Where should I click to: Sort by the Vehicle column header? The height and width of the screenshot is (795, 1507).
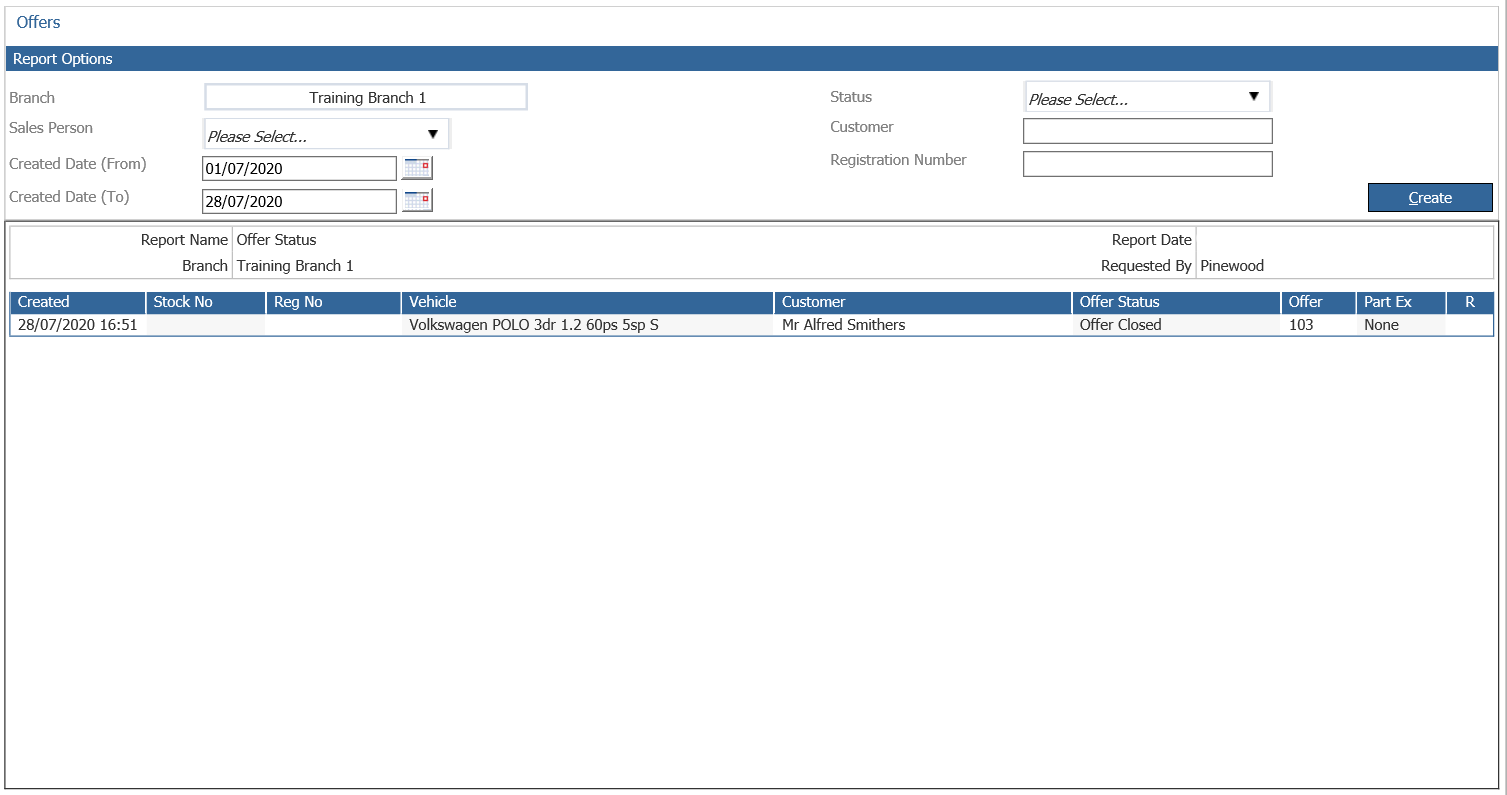[x=588, y=302]
